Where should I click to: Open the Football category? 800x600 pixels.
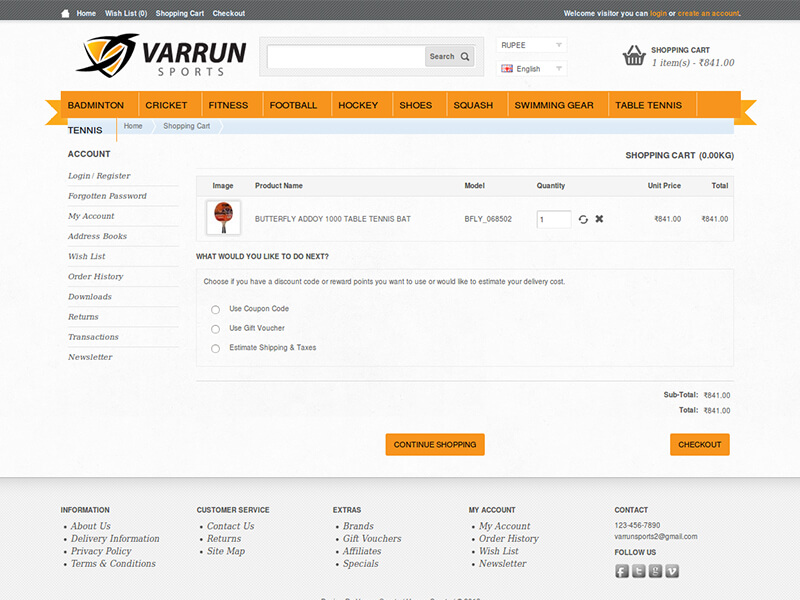(293, 105)
